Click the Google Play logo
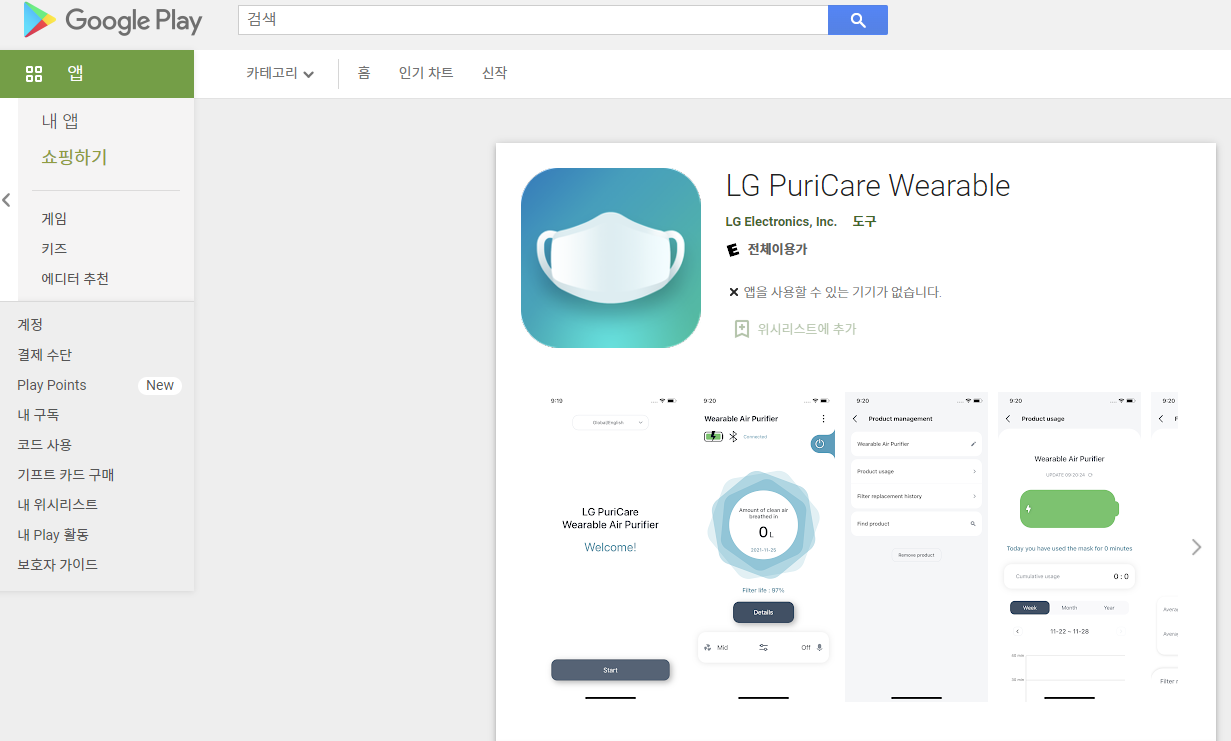The height and width of the screenshot is (741, 1231). (112, 20)
